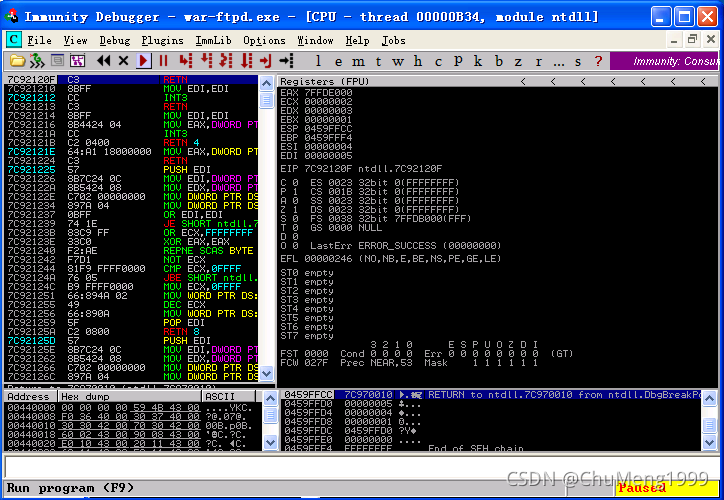The image size is (724, 500).
Task: Click the ESP register value 0459FFCC
Action: point(328,129)
